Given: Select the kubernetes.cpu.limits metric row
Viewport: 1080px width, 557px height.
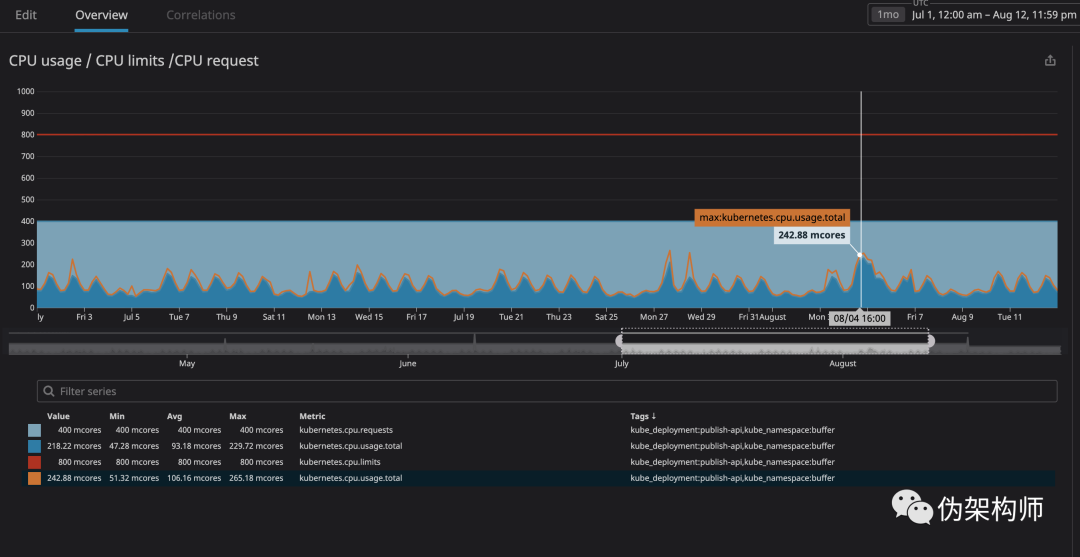Looking at the screenshot, I should coord(541,462).
